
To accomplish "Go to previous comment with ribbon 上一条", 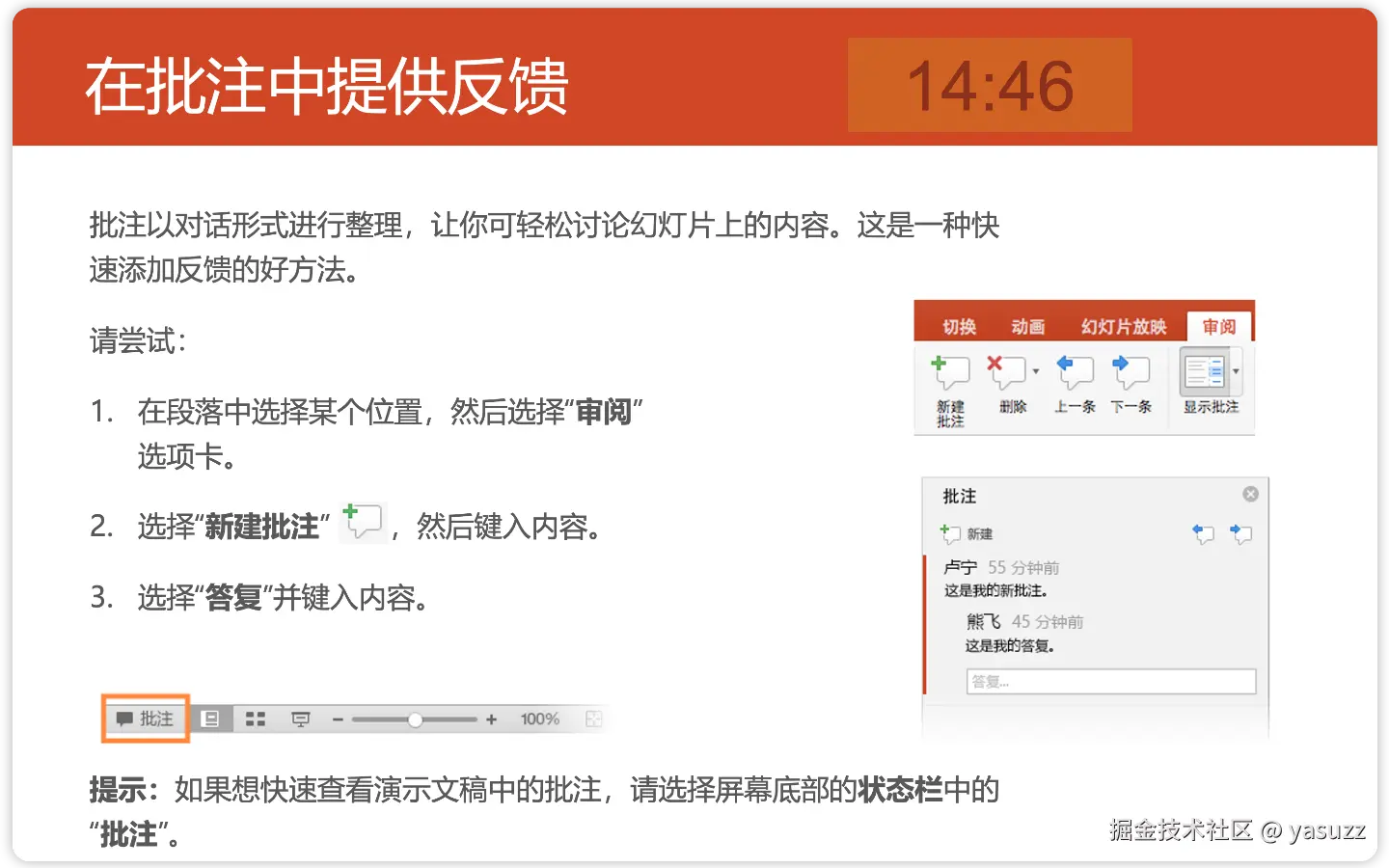I will click(1075, 372).
